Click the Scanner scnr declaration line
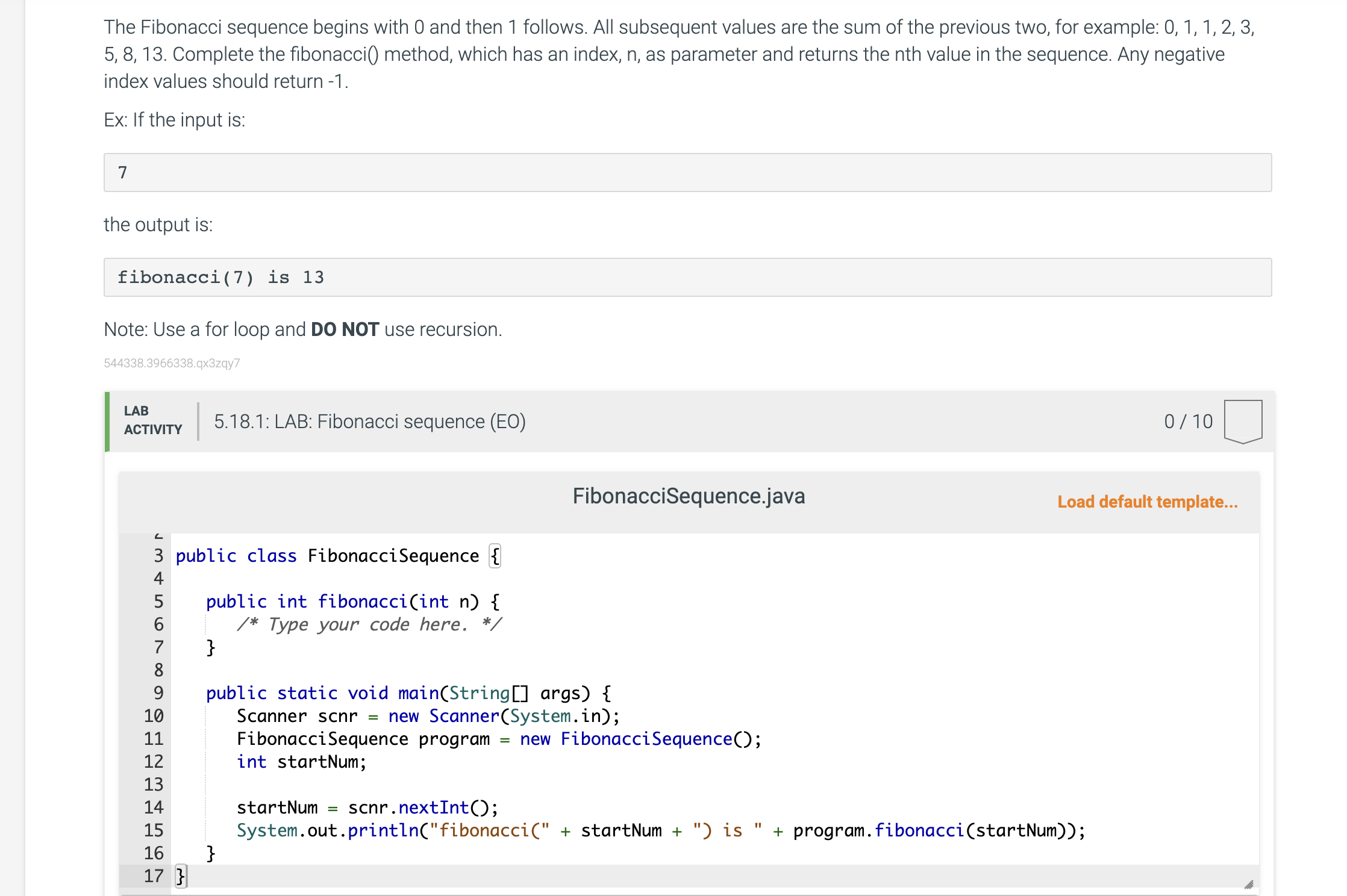 pos(428,716)
